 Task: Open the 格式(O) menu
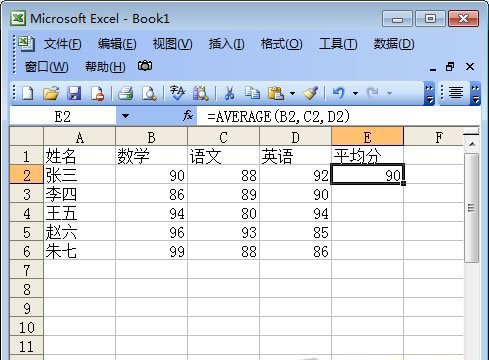pyautogui.click(x=281, y=44)
